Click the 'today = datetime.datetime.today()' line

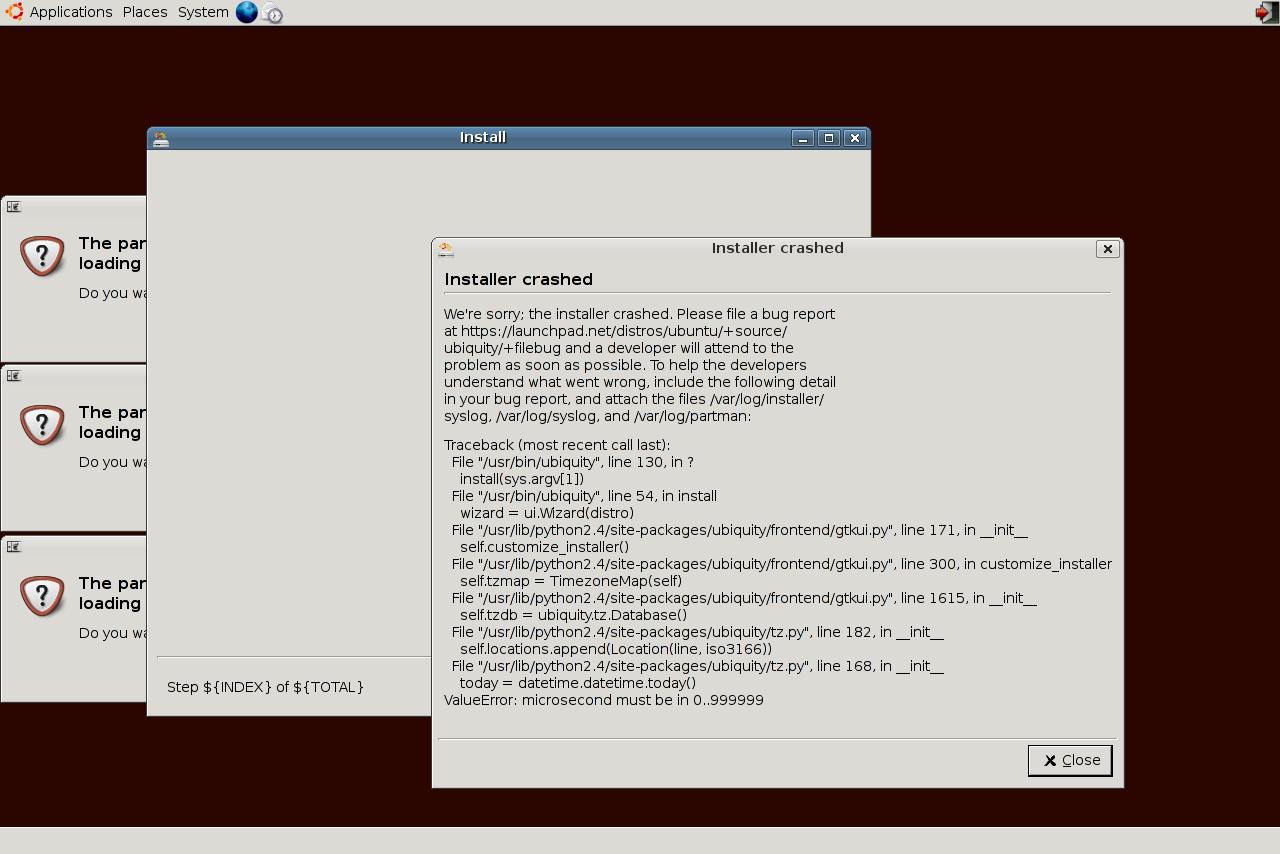coord(578,684)
